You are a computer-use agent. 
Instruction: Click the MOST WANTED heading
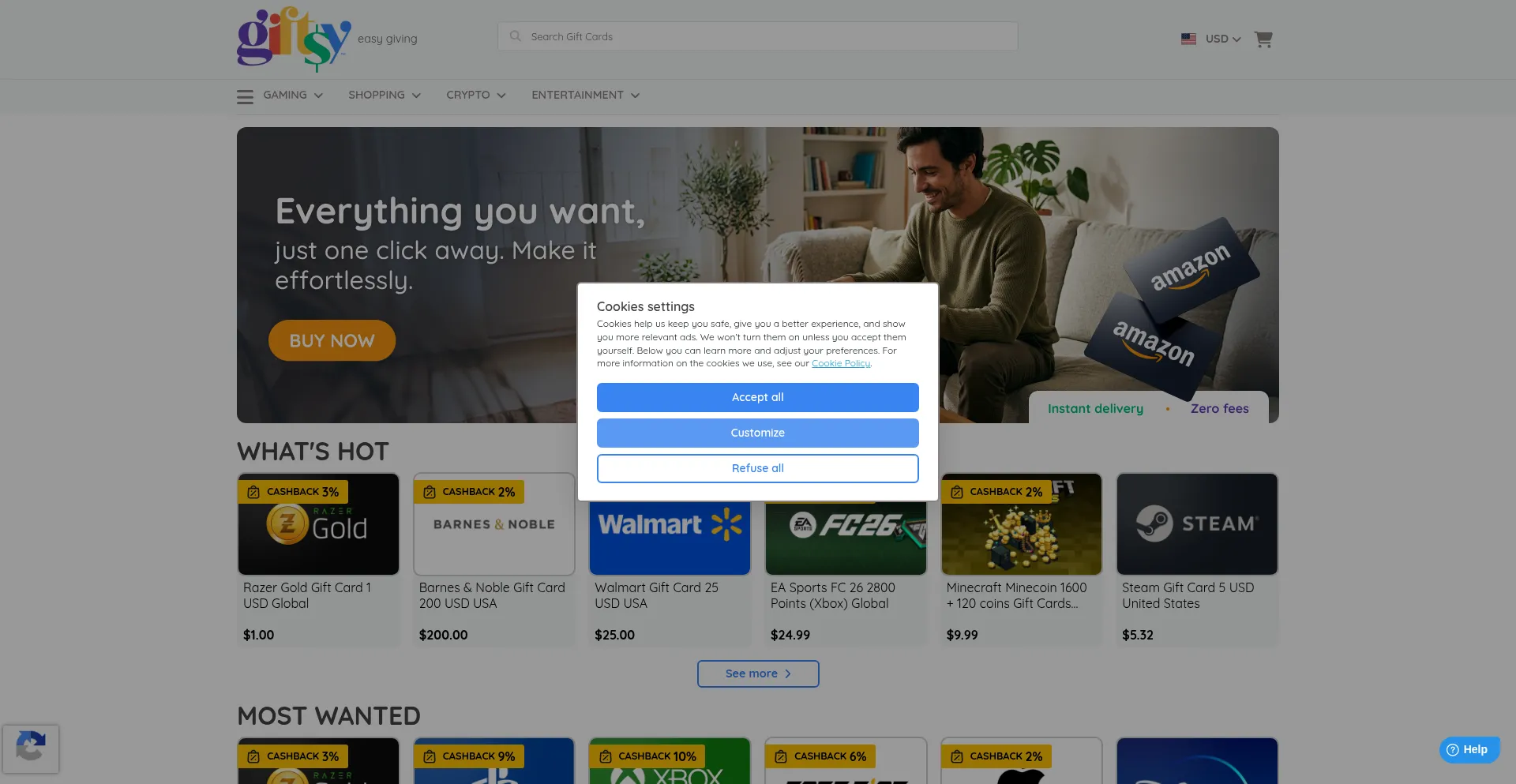(x=329, y=716)
